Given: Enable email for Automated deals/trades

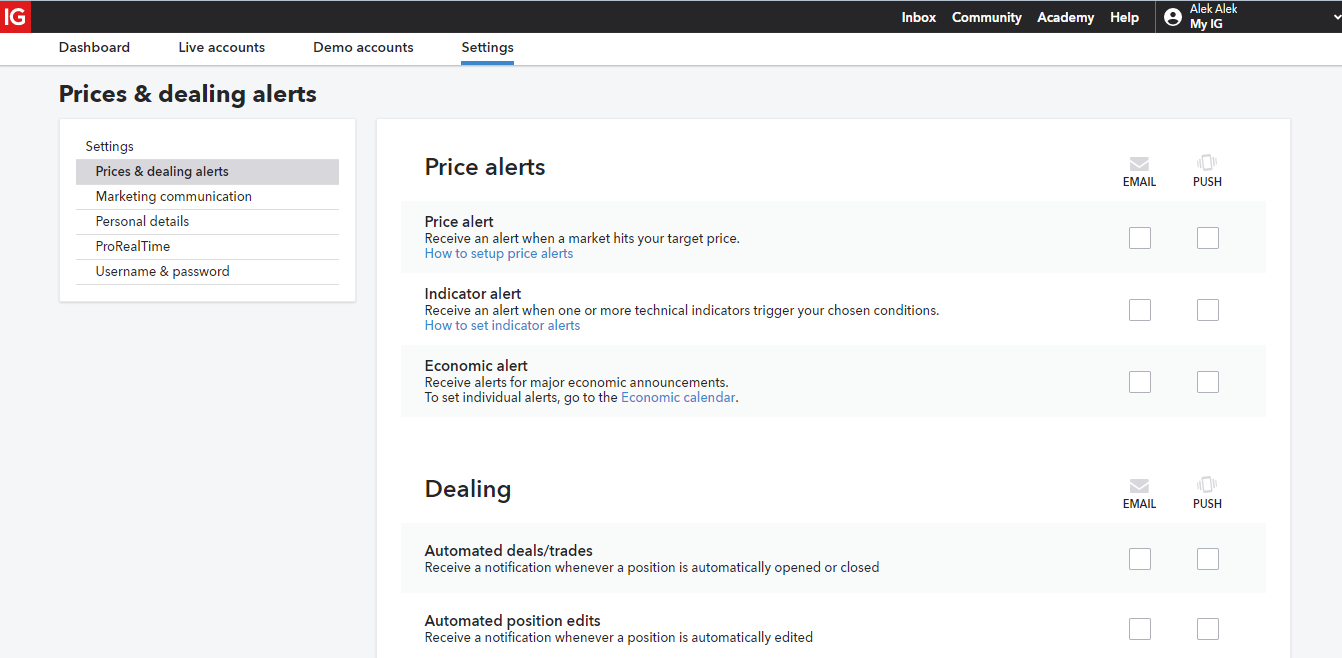Looking at the screenshot, I should [x=1140, y=559].
